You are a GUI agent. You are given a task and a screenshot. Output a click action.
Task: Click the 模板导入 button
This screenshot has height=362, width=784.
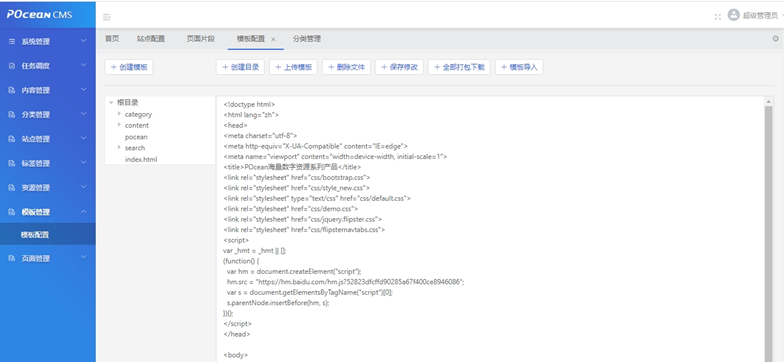point(519,67)
